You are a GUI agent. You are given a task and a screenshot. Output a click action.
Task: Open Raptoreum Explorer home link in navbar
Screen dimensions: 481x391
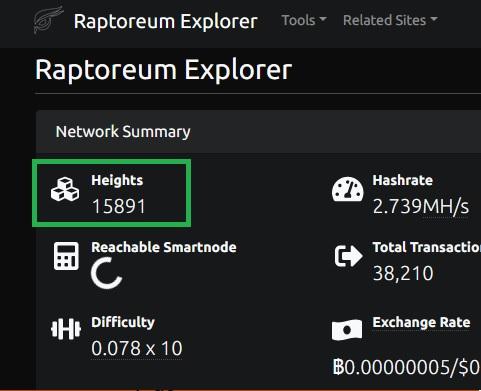[166, 22]
